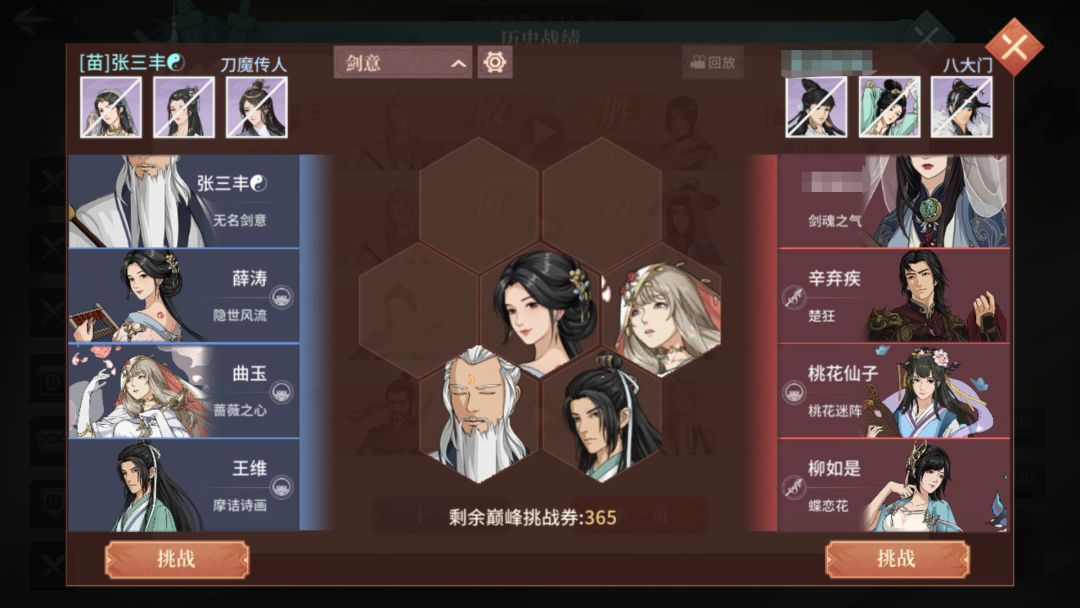
Task: Close the battle panel with orange X
Action: (1014, 47)
